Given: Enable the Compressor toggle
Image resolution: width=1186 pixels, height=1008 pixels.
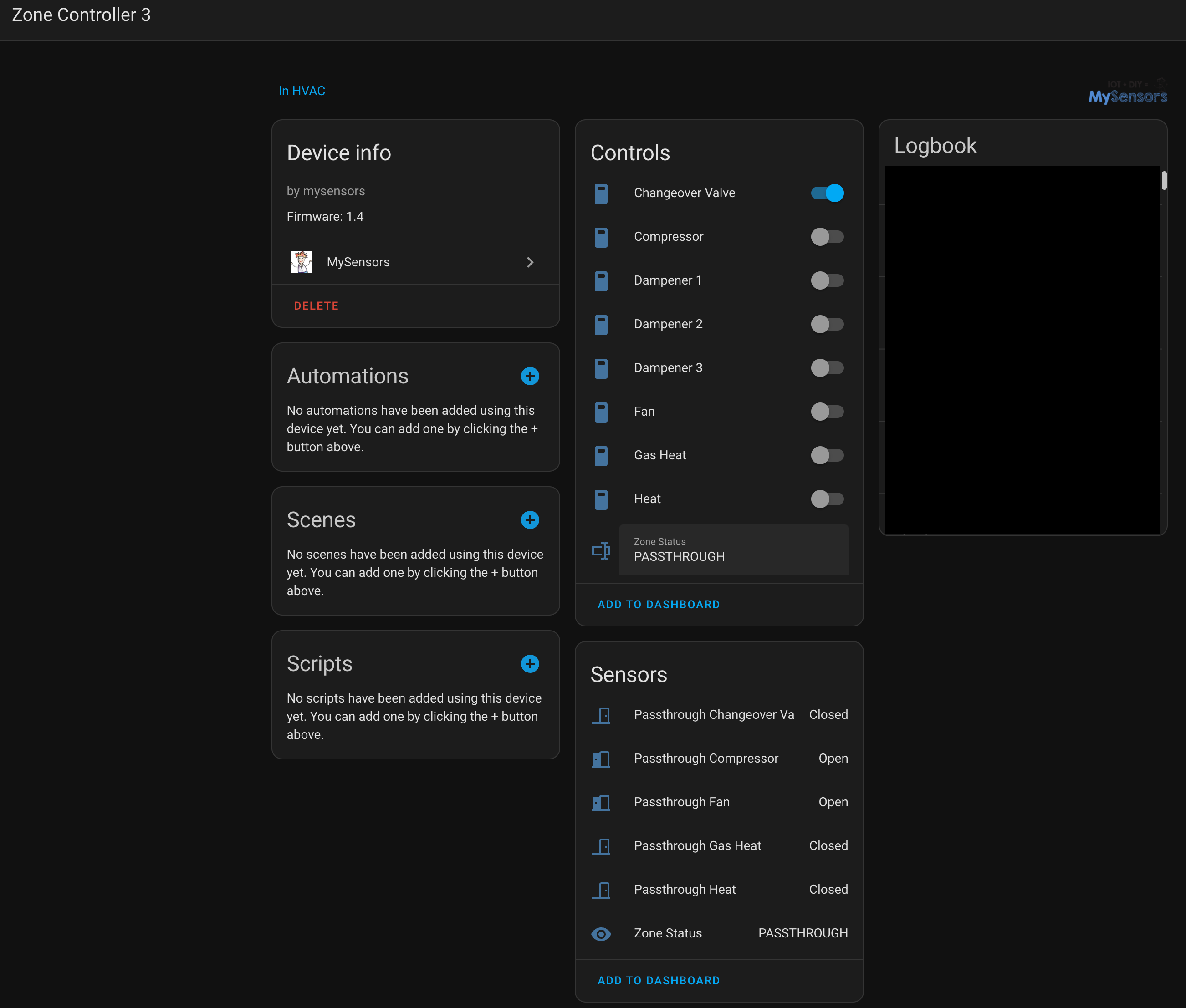Looking at the screenshot, I should pyautogui.click(x=827, y=237).
